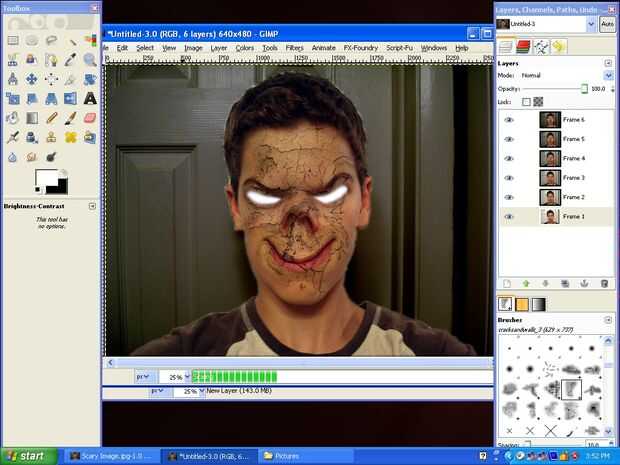Open the 25% zoom dropdown beside progress bar
Image resolution: width=620 pixels, height=465 pixels.
point(187,377)
